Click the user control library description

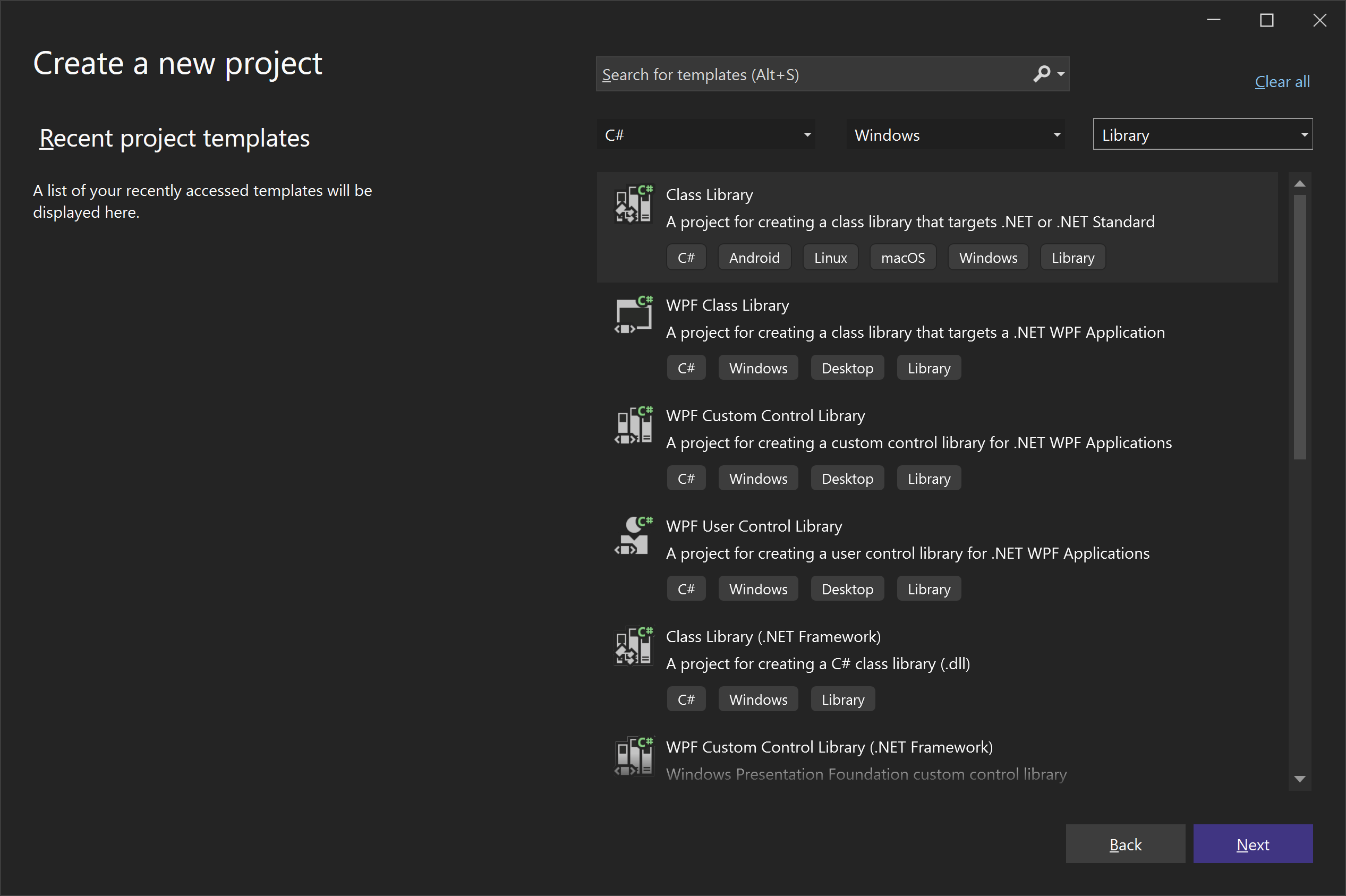[x=908, y=553]
